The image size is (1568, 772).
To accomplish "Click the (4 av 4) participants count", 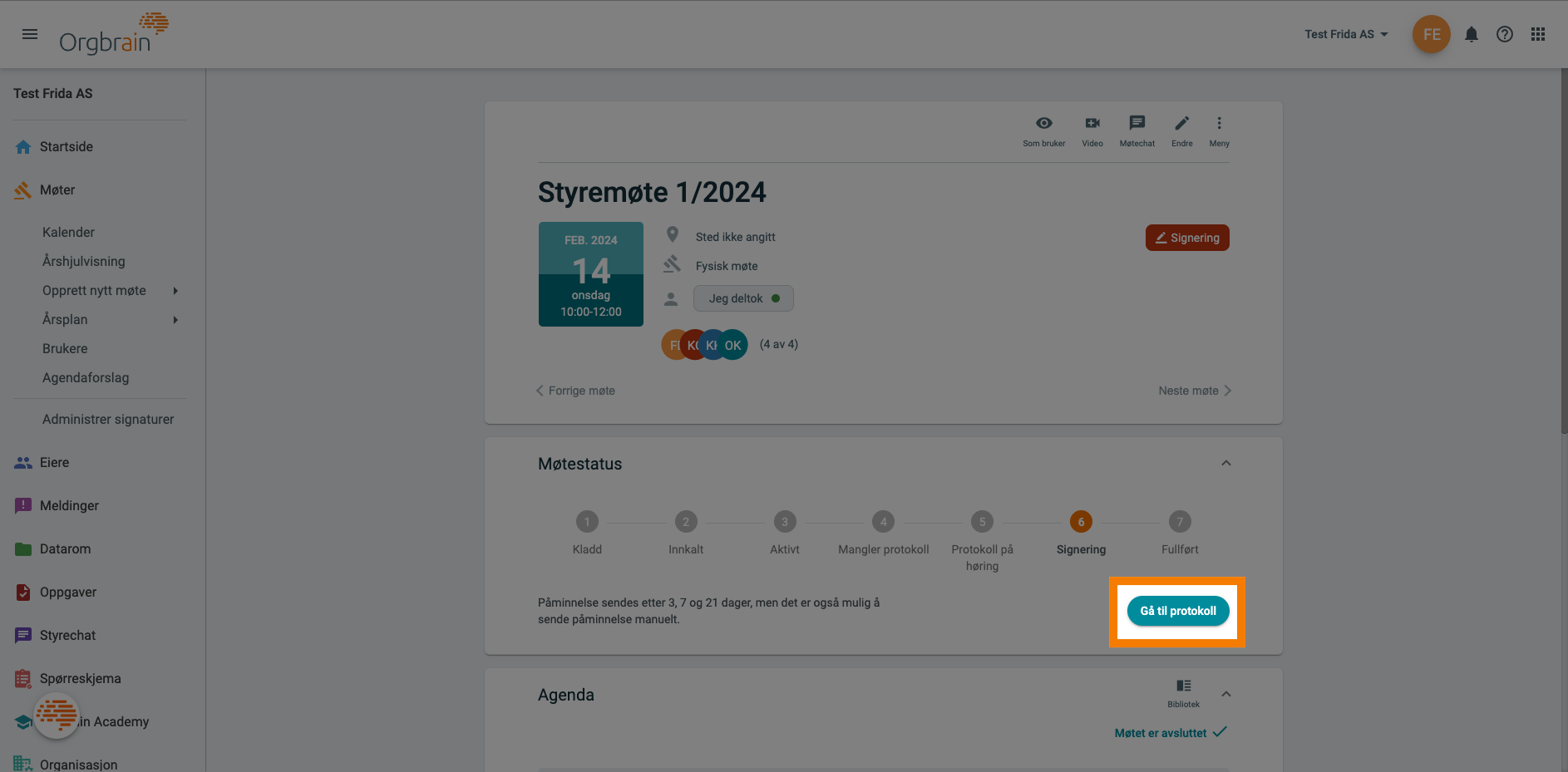I will pyautogui.click(x=779, y=344).
